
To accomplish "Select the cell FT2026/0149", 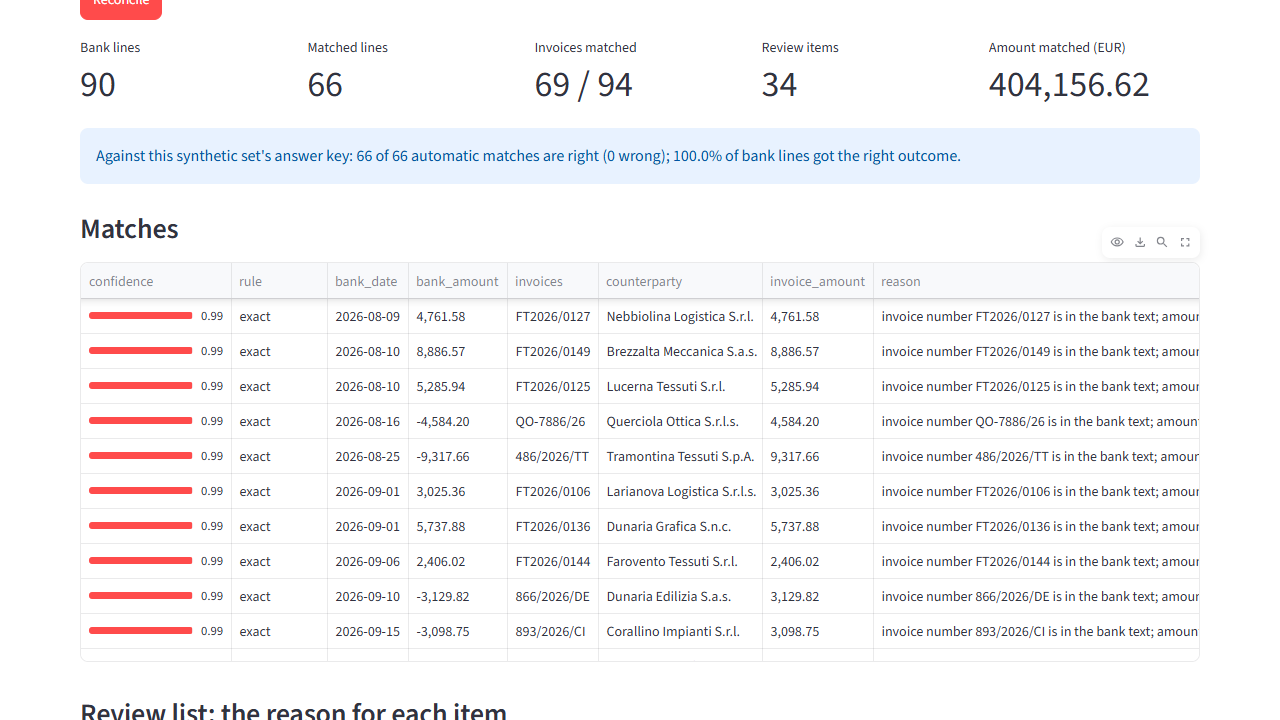I will pyautogui.click(x=552, y=351).
